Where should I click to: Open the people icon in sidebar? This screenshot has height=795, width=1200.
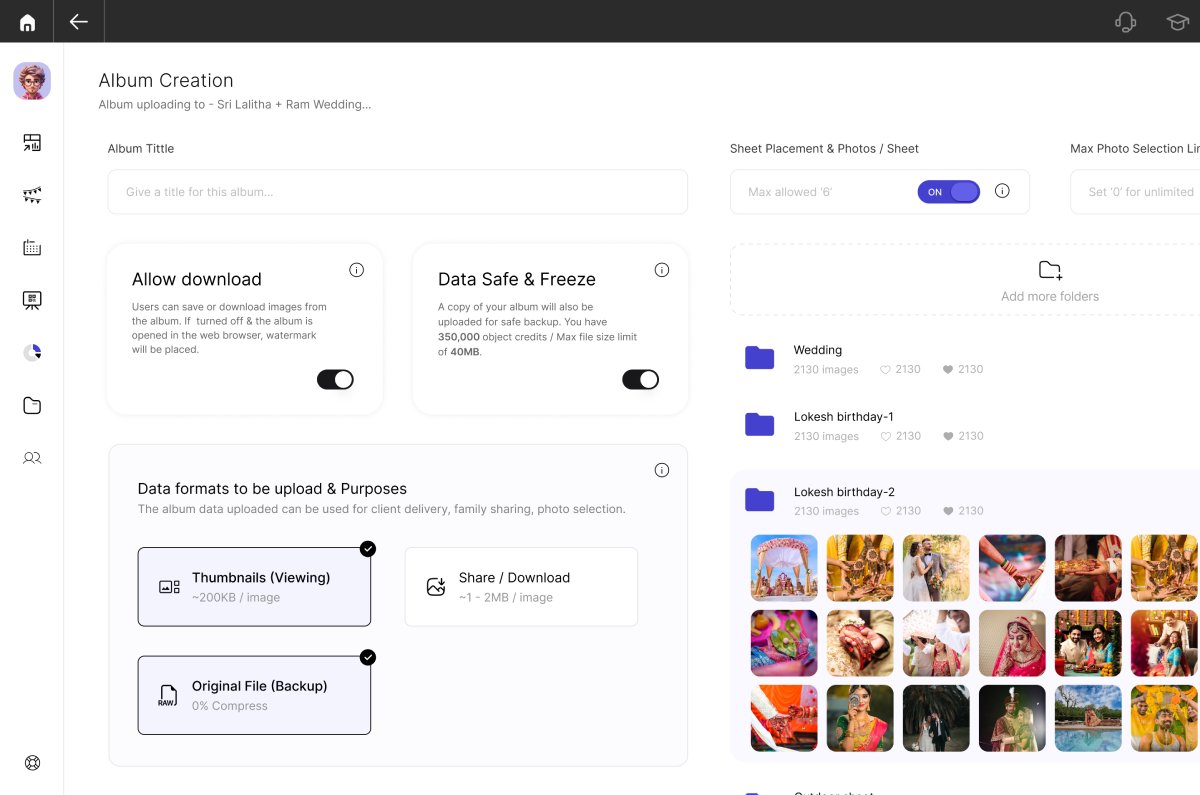tap(32, 458)
